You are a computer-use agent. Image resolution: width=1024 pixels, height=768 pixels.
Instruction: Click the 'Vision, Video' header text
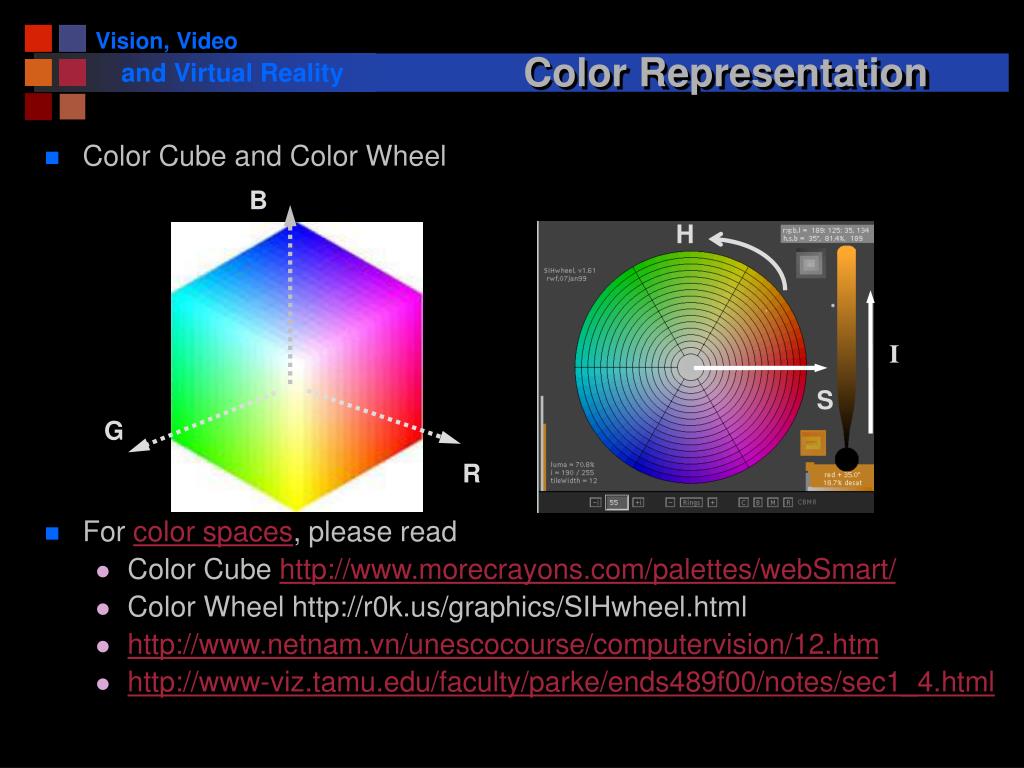(x=167, y=40)
